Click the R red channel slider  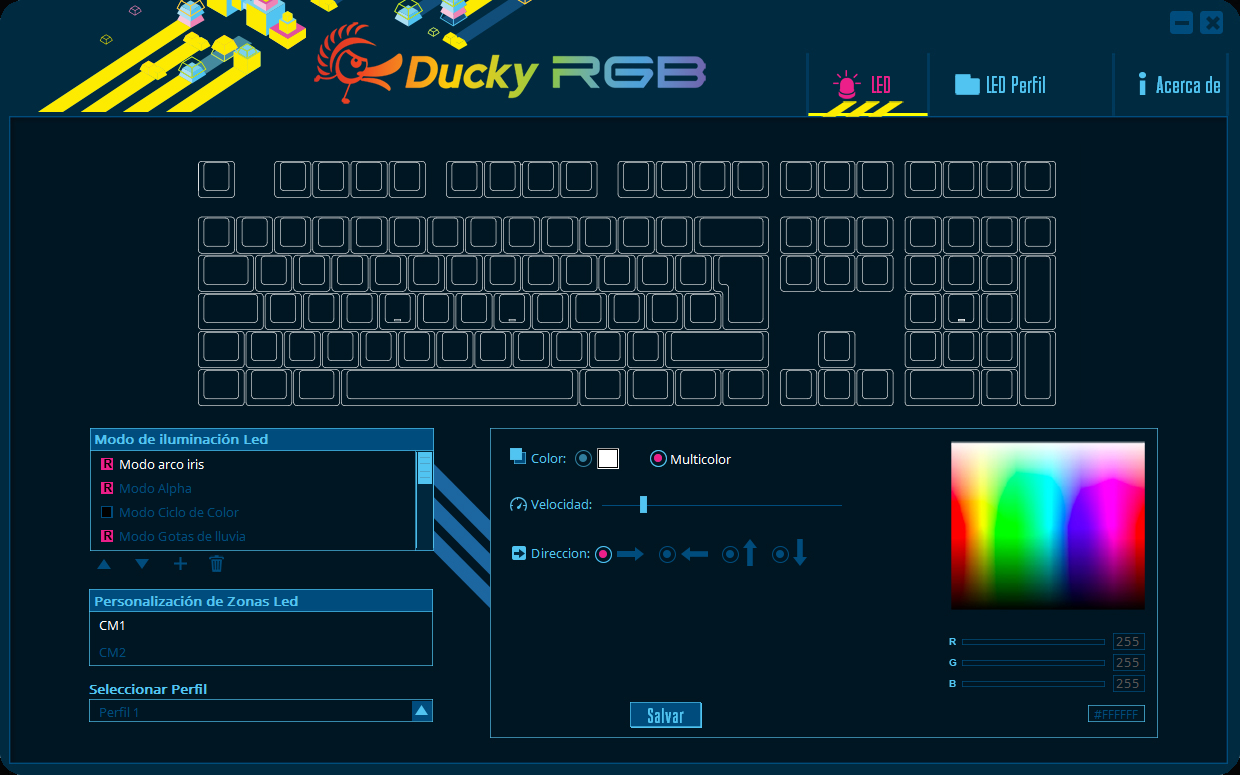pyautogui.click(x=1033, y=642)
